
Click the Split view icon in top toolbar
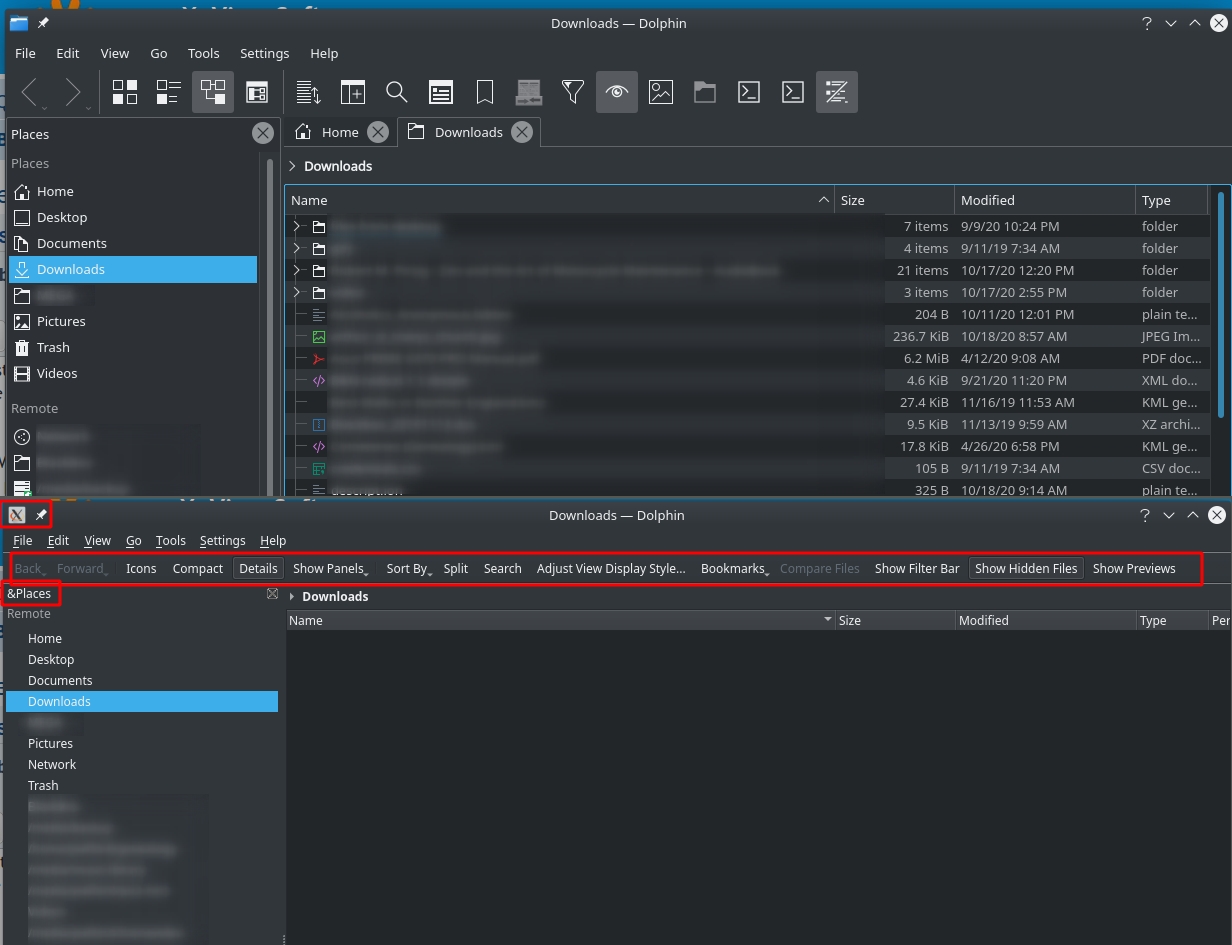(x=353, y=92)
